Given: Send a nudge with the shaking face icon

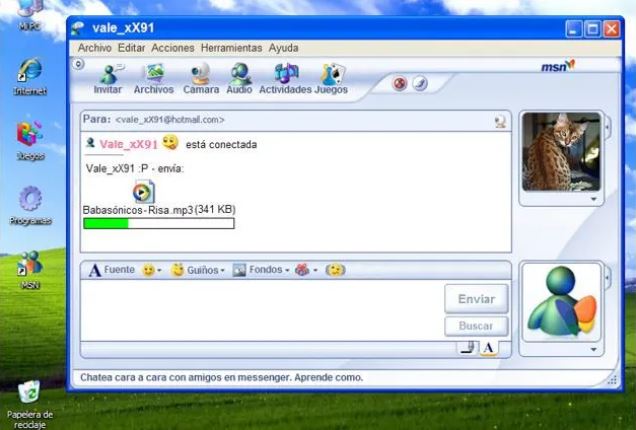Looking at the screenshot, I should point(335,270).
